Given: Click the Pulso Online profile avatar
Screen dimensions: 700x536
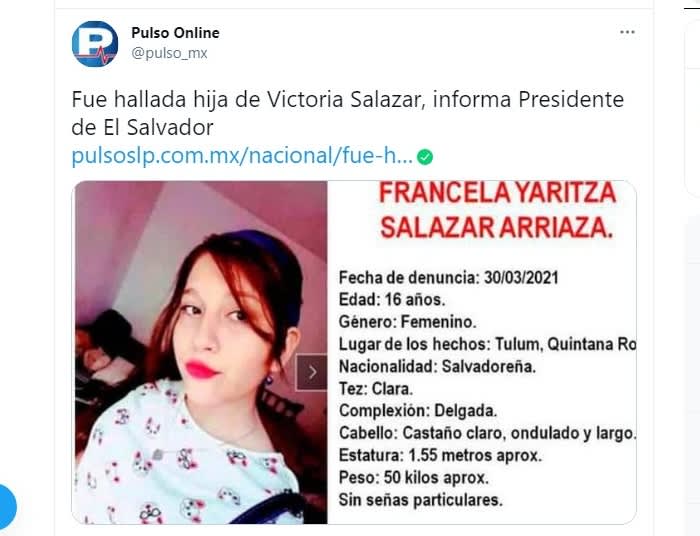Looking at the screenshot, I should 95,44.
